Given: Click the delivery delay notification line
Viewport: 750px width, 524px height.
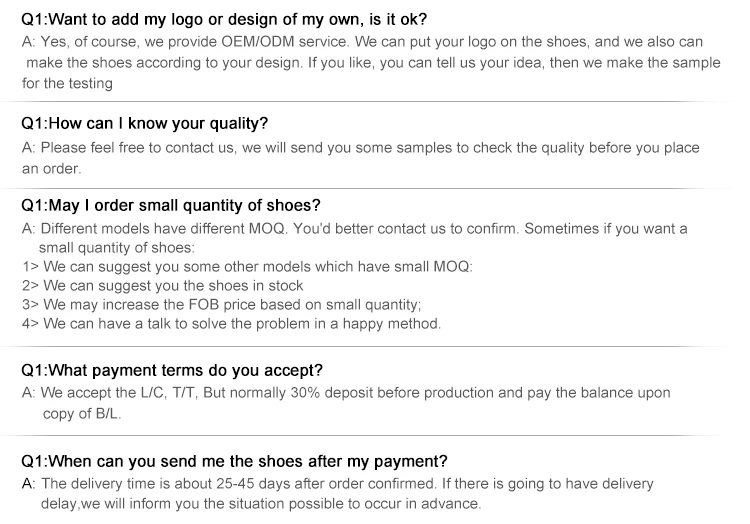Looking at the screenshot, I should coord(260,504).
